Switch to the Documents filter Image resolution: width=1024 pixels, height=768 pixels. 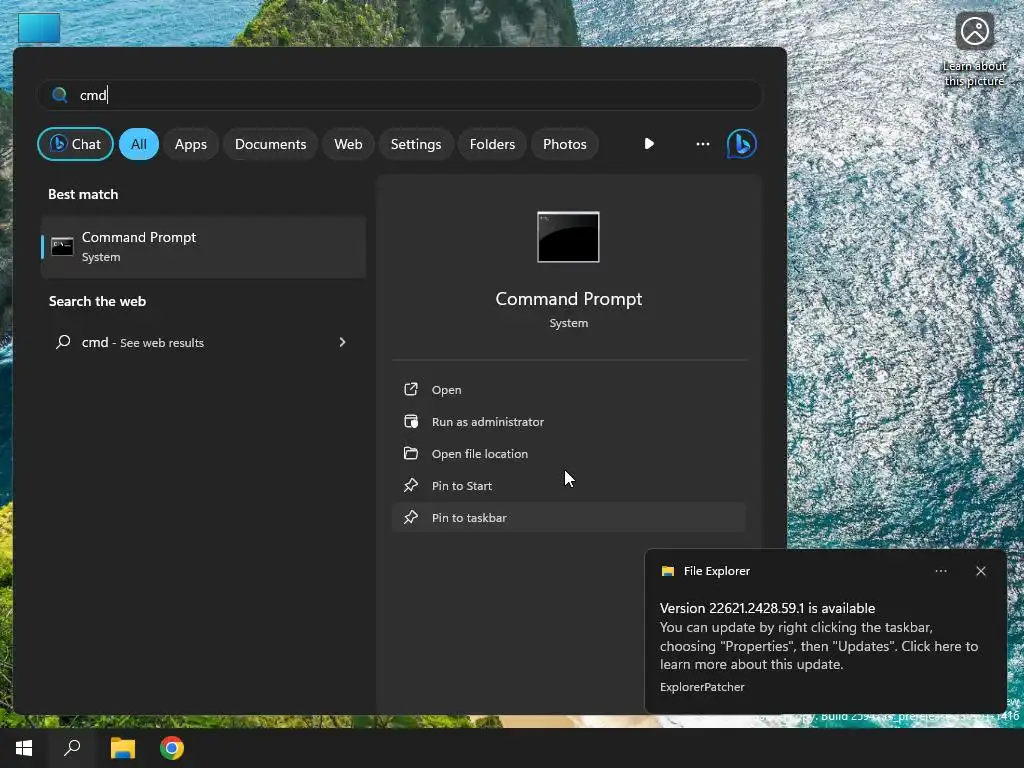click(270, 144)
